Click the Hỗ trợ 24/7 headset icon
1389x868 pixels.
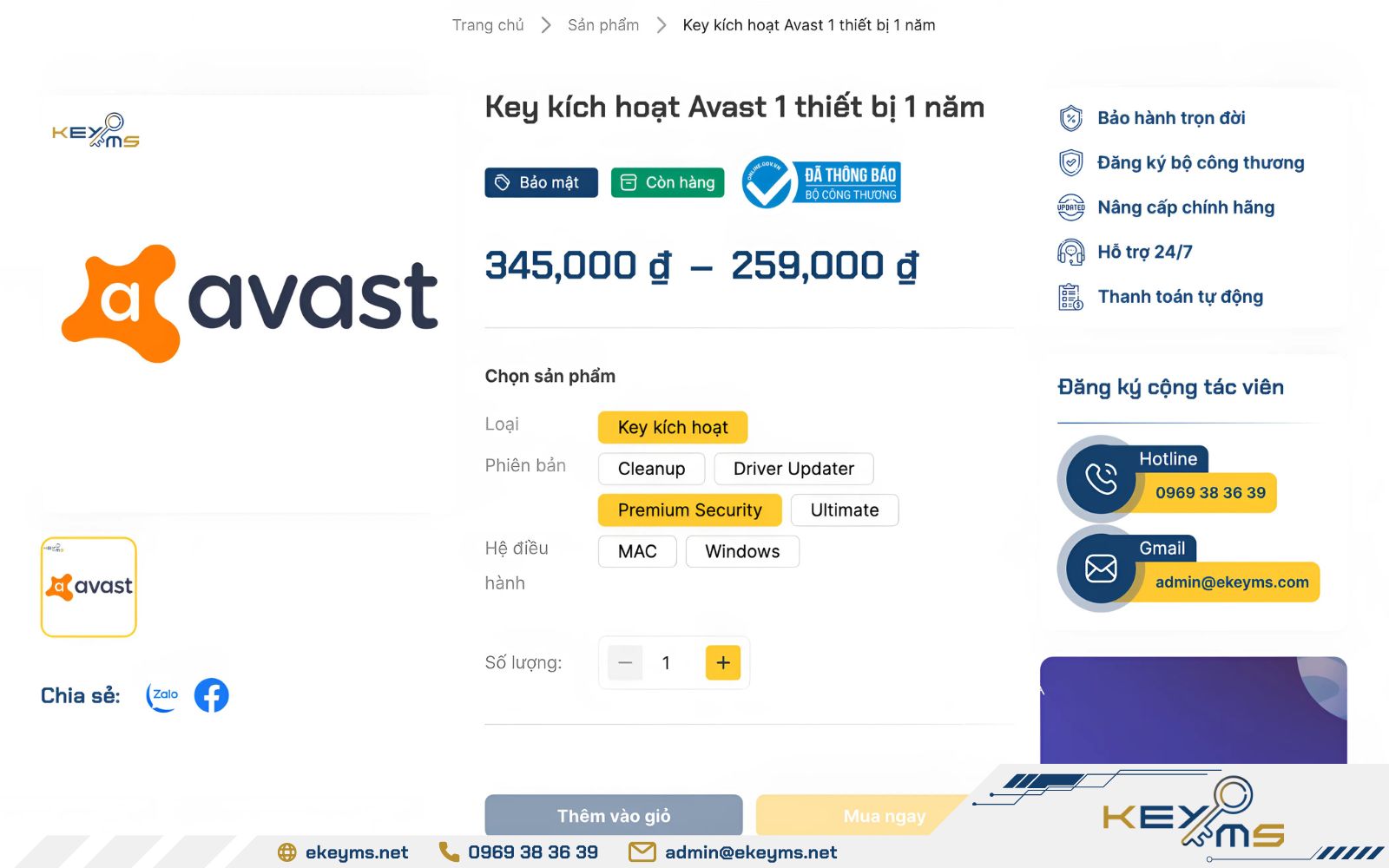tap(1071, 252)
